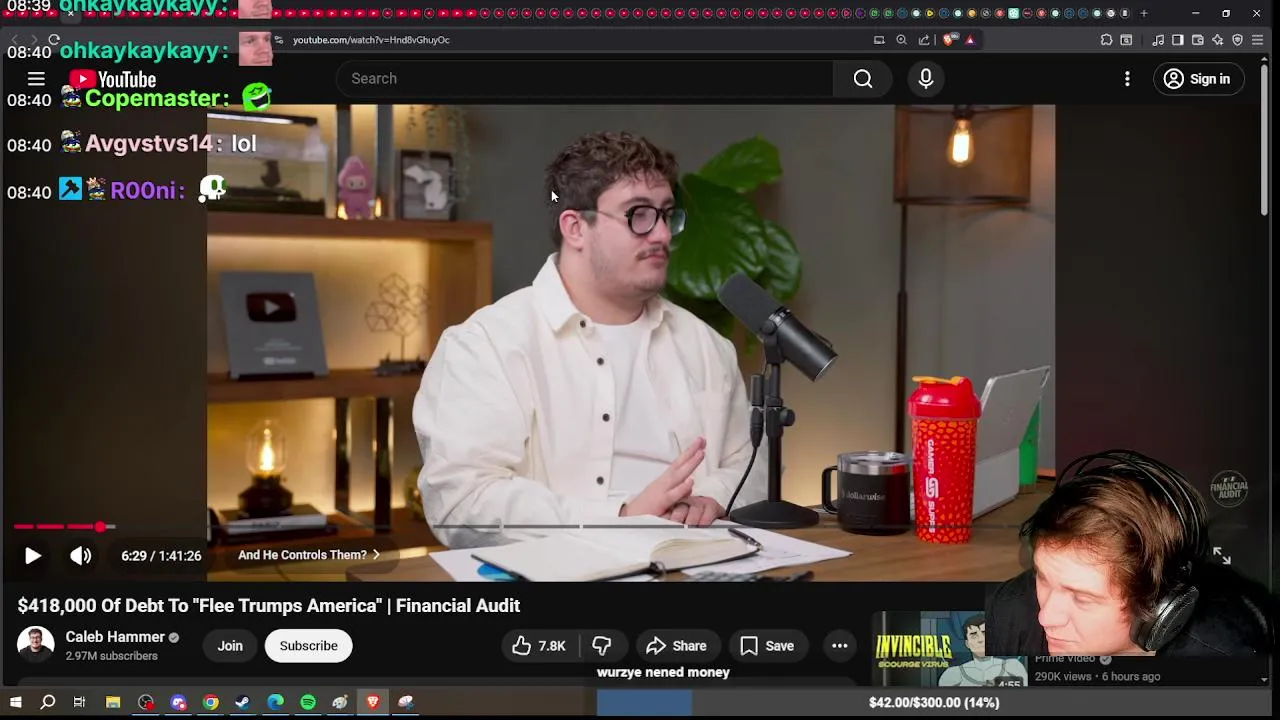Screen dimensions: 1280x720
Task: Click the zoom magnifier icon in address bar
Action: pos(901,40)
